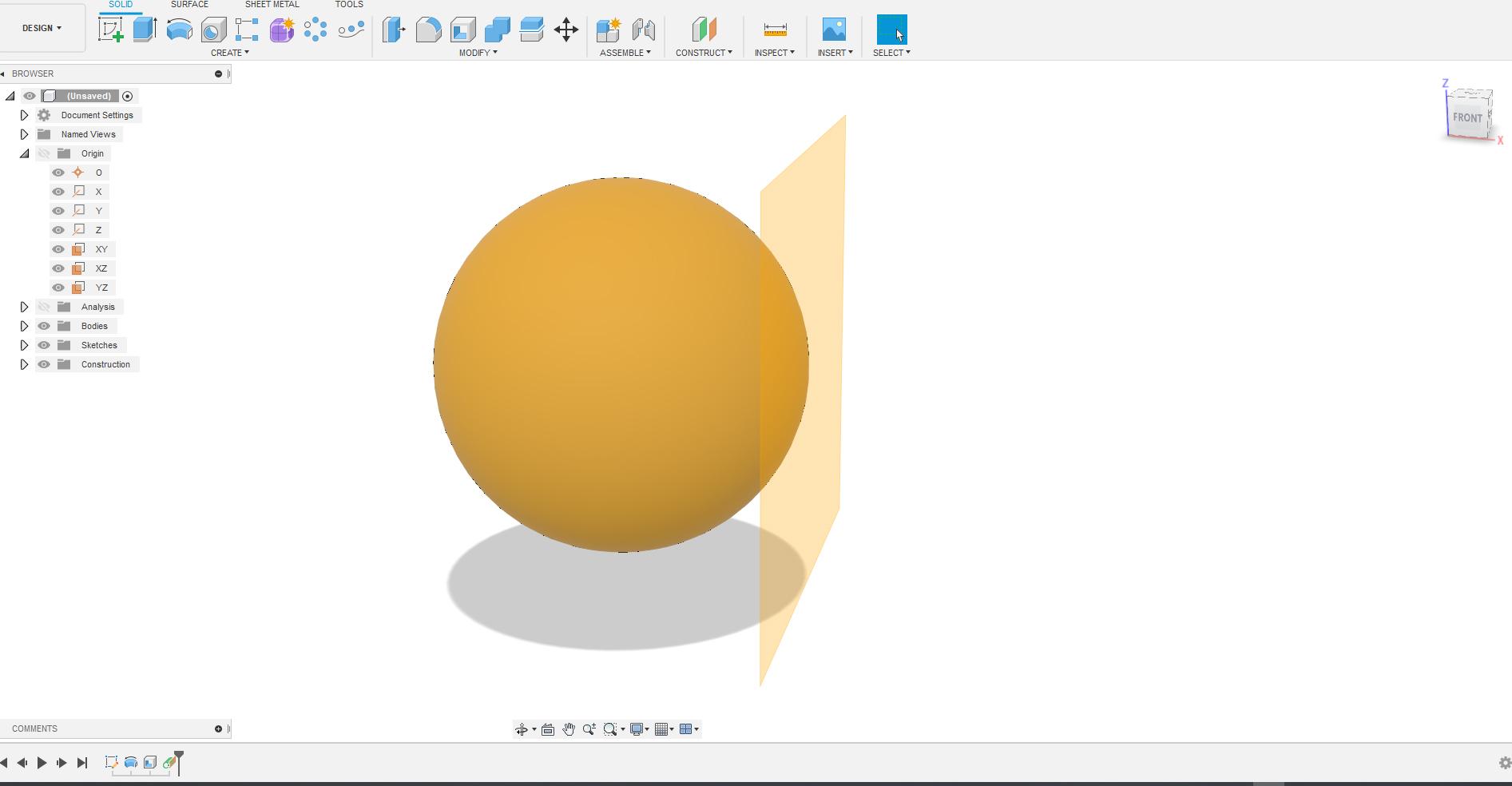Toggle visibility of Sketches folder
The width and height of the screenshot is (1512, 786).
(x=44, y=345)
